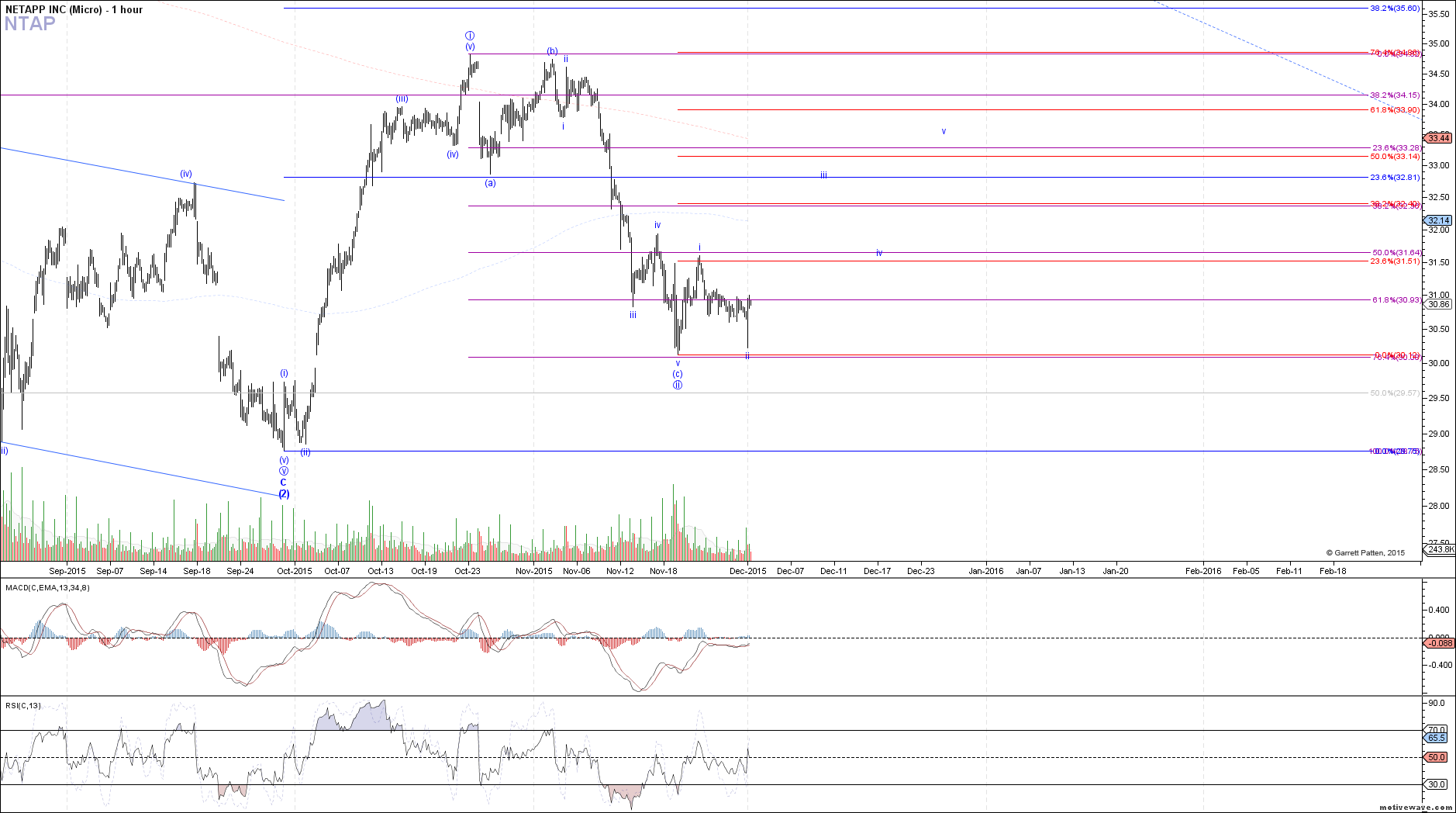
Task: Select the projected v wave label near 33.50
Action: click(x=944, y=131)
